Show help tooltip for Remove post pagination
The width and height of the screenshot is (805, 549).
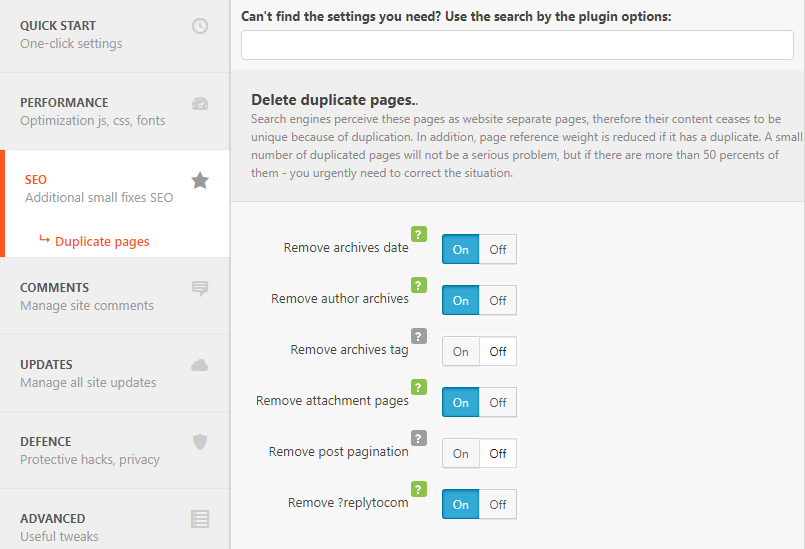418,438
